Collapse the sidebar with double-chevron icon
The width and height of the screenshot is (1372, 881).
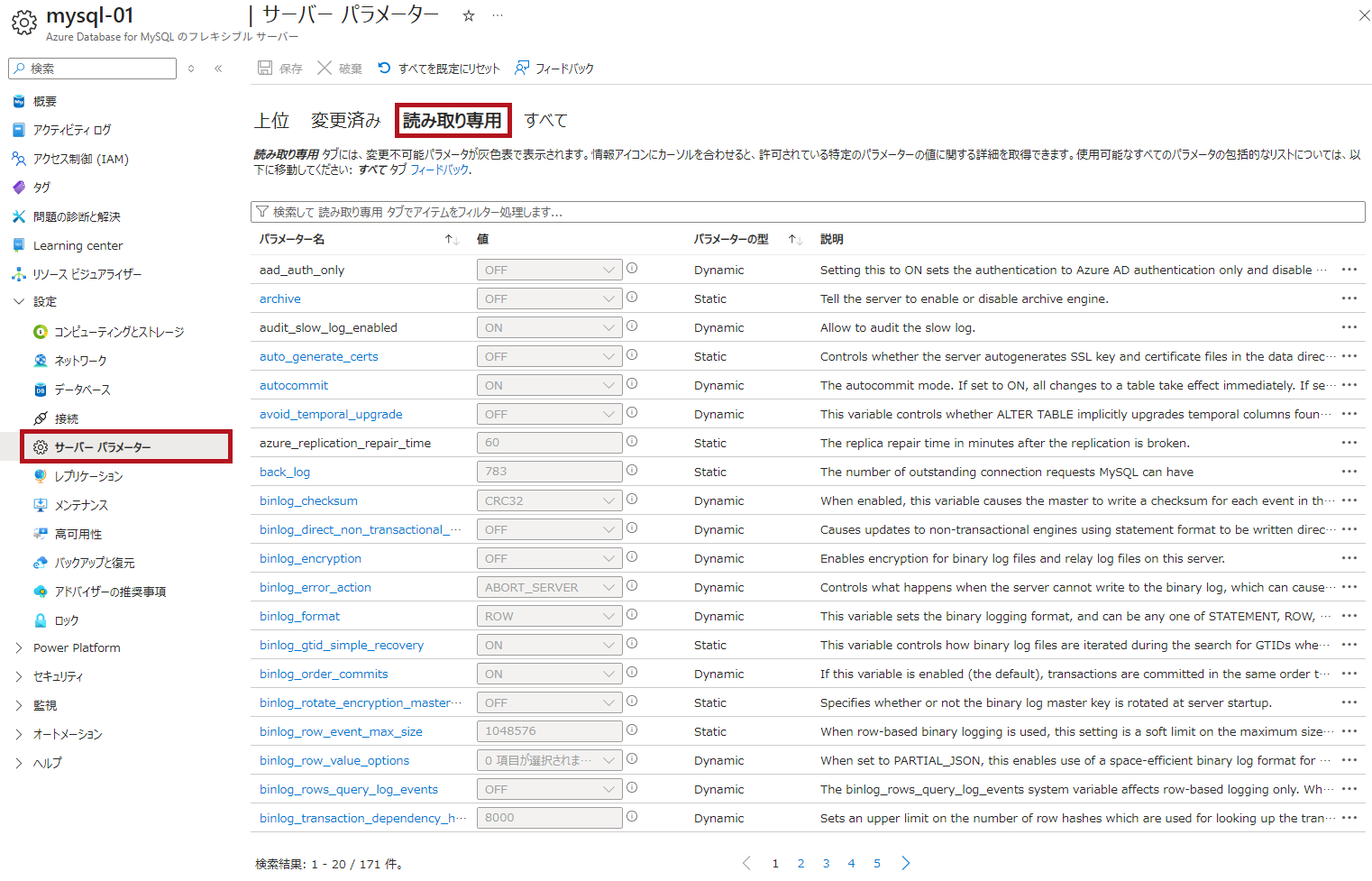tap(218, 69)
